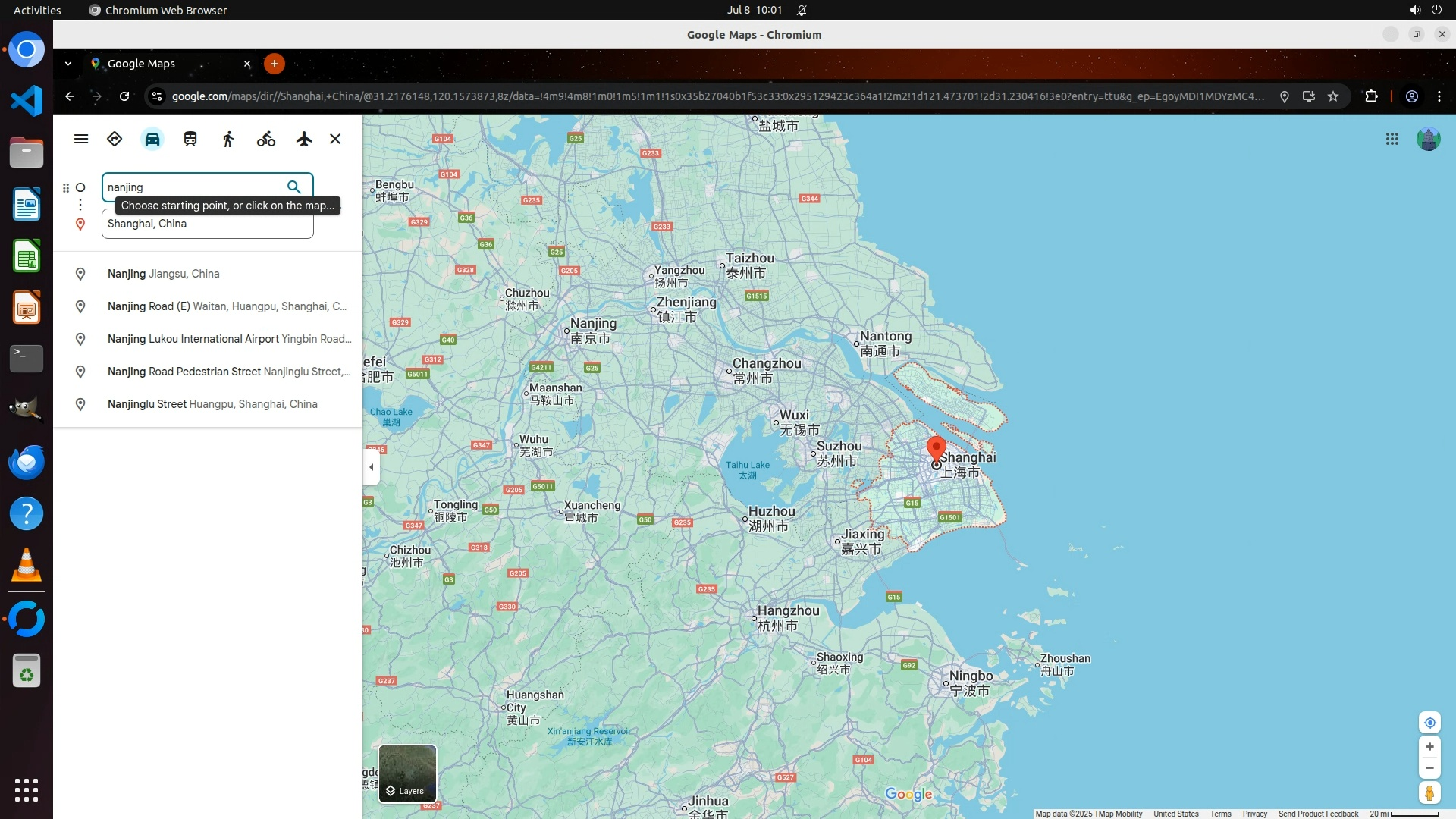Open the Google apps grid menu
The height and width of the screenshot is (819, 1456).
[x=1392, y=139]
